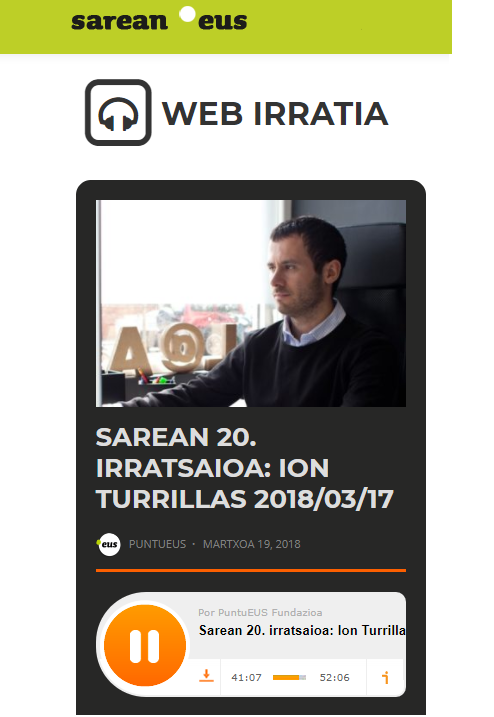The height and width of the screenshot is (717, 494).
Task: Click the round eus author avatar
Action: [x=108, y=544]
